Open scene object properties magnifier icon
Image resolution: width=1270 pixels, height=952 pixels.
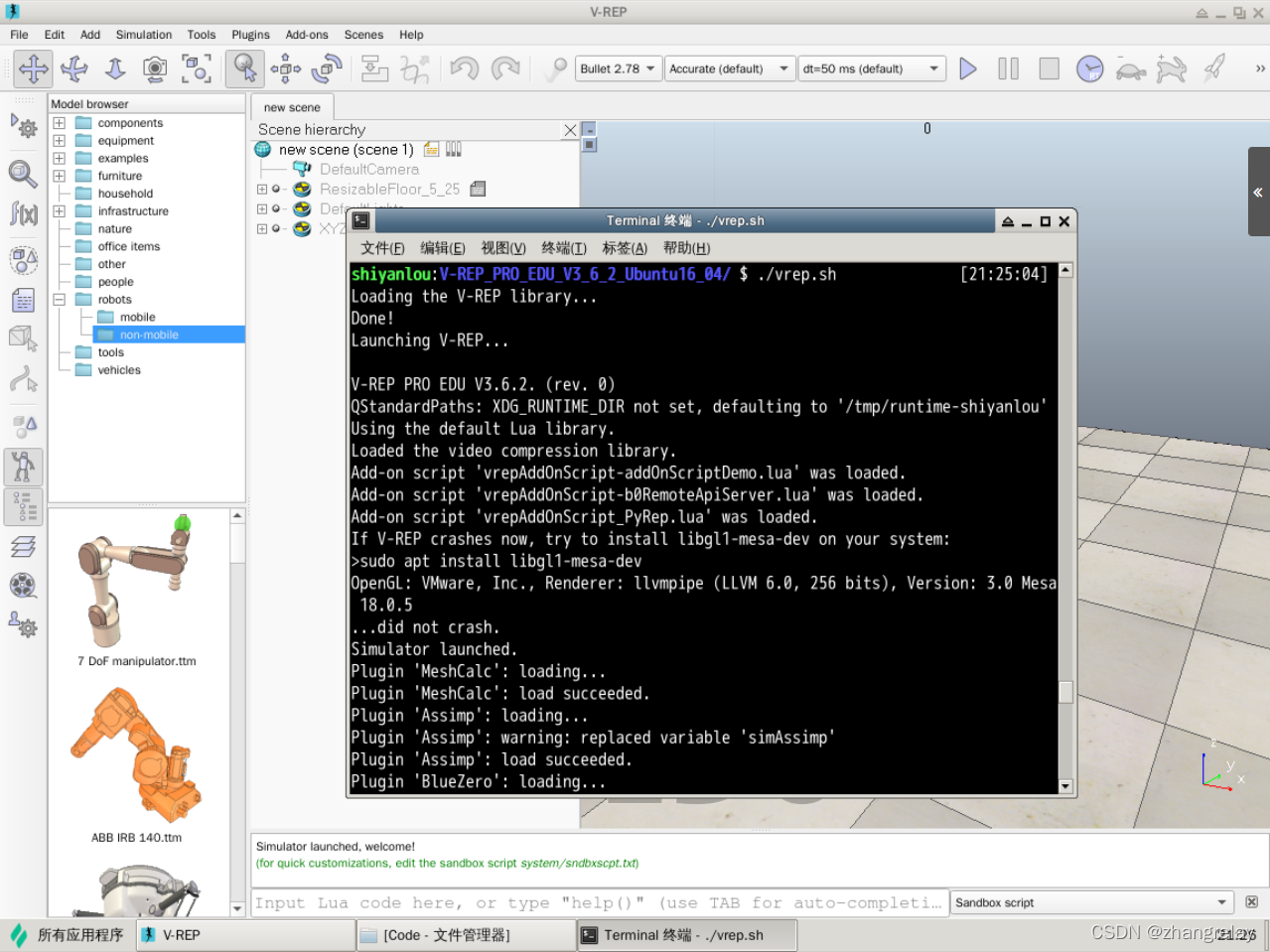24,174
